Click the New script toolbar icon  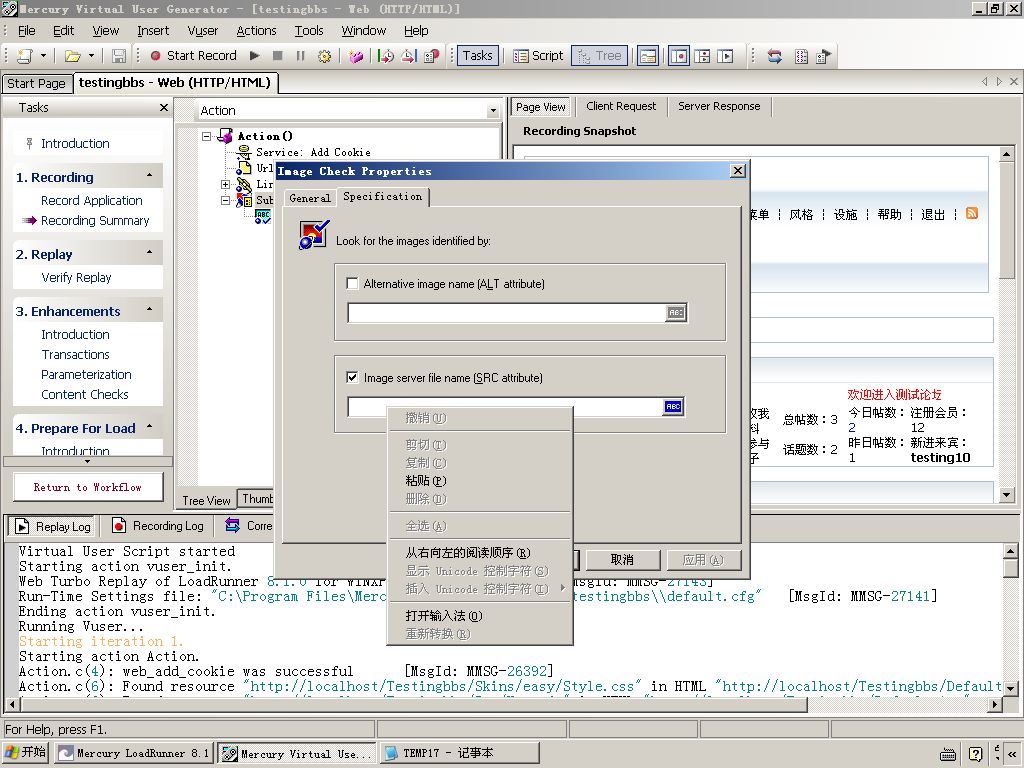[25, 56]
